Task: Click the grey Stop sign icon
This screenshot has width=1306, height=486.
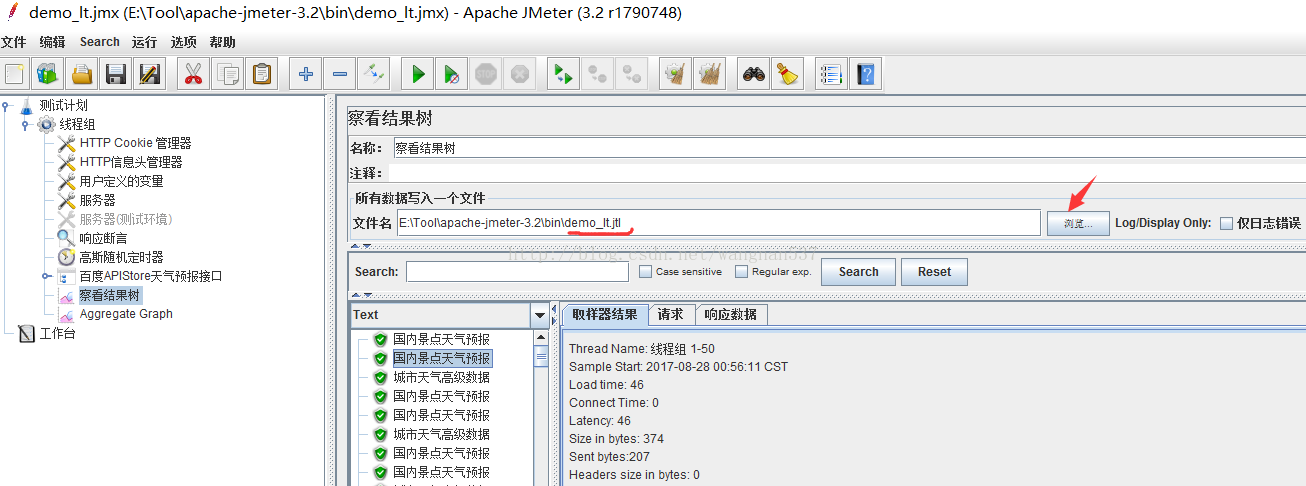Action: 486,74
